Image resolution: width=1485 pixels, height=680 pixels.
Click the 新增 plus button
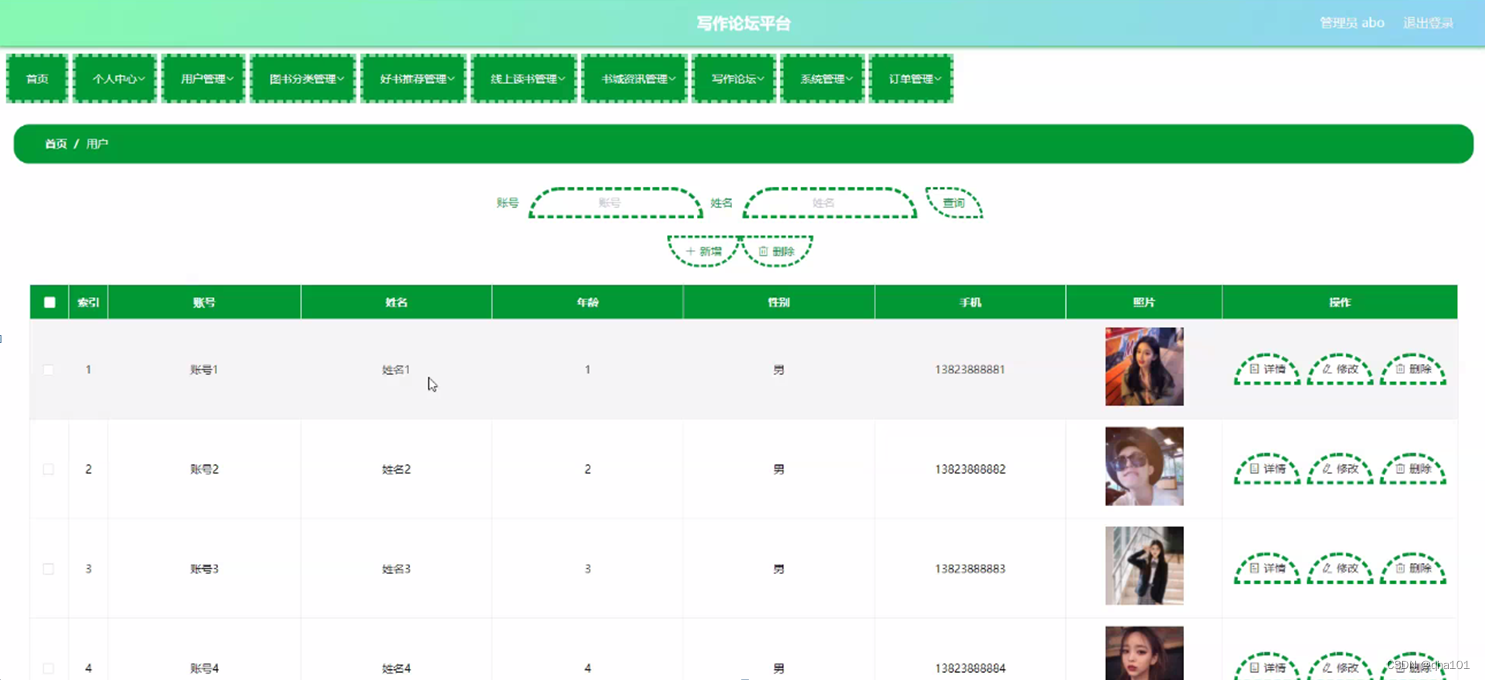[x=703, y=251]
